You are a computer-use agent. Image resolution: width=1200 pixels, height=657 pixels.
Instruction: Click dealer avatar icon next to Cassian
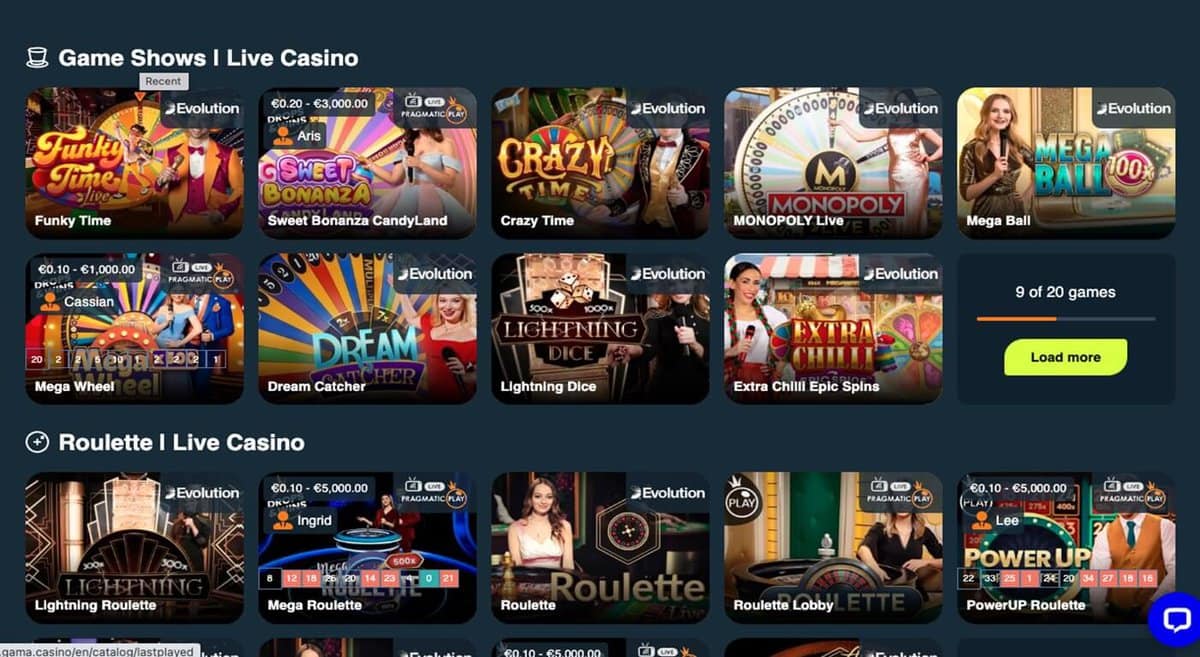click(50, 301)
